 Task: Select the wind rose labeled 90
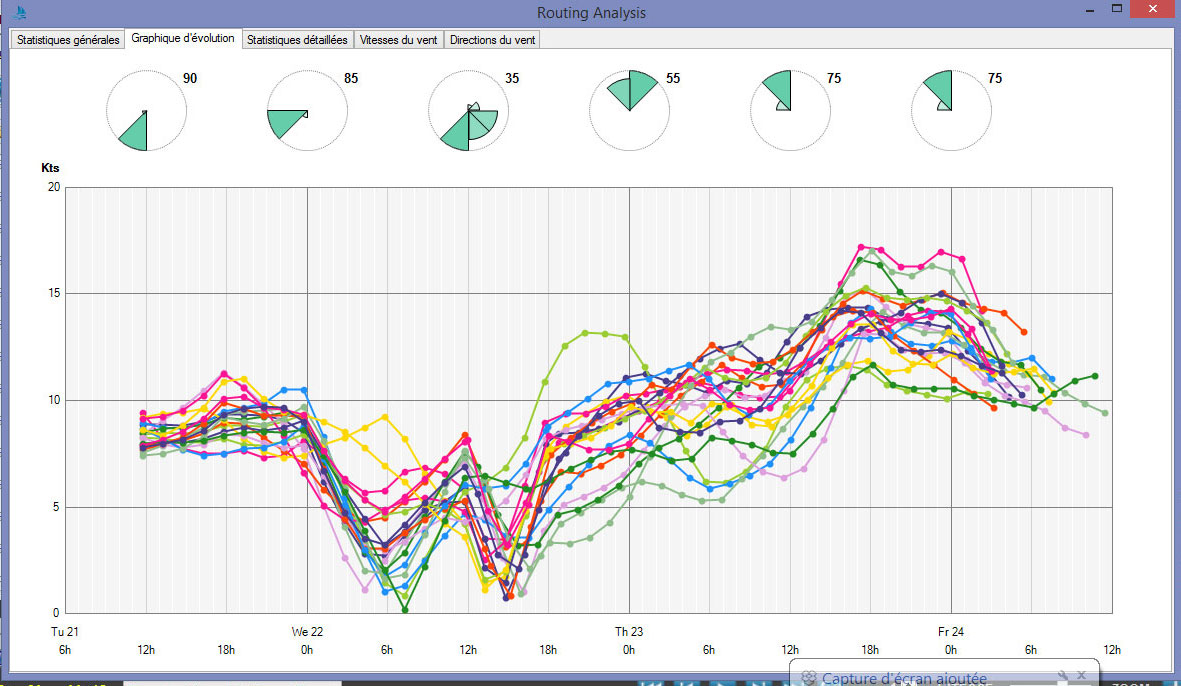(x=147, y=111)
